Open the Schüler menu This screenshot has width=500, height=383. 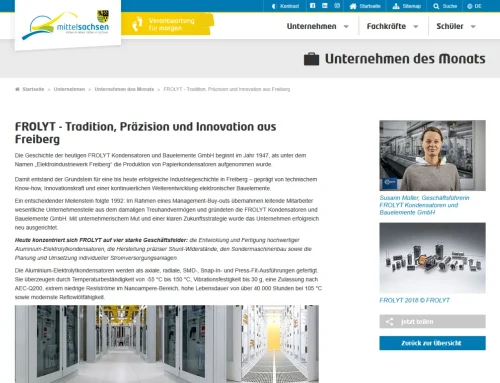click(x=450, y=26)
